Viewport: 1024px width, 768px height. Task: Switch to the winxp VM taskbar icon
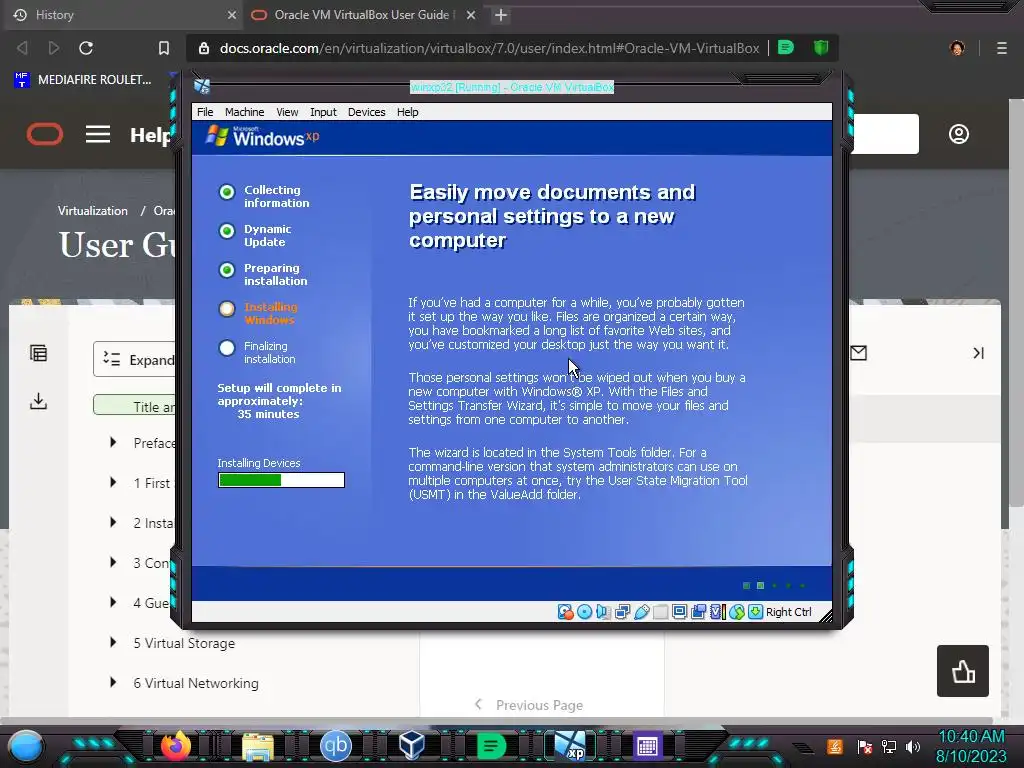point(570,746)
